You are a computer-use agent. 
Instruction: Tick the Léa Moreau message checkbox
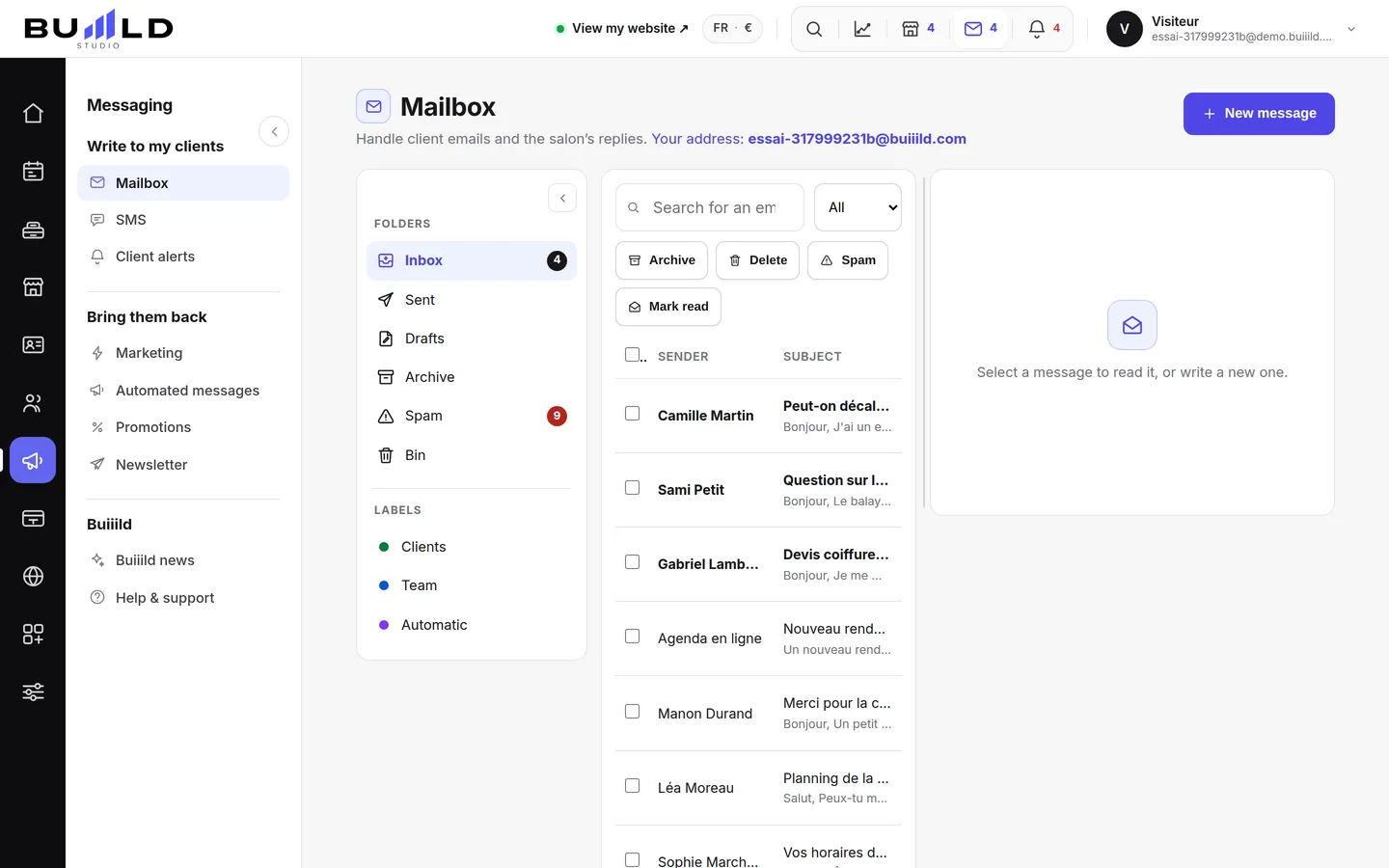(x=632, y=785)
